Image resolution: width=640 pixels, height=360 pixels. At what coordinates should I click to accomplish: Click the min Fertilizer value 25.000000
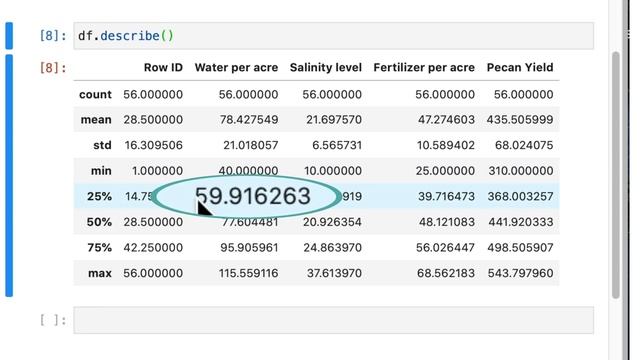tap(445, 171)
